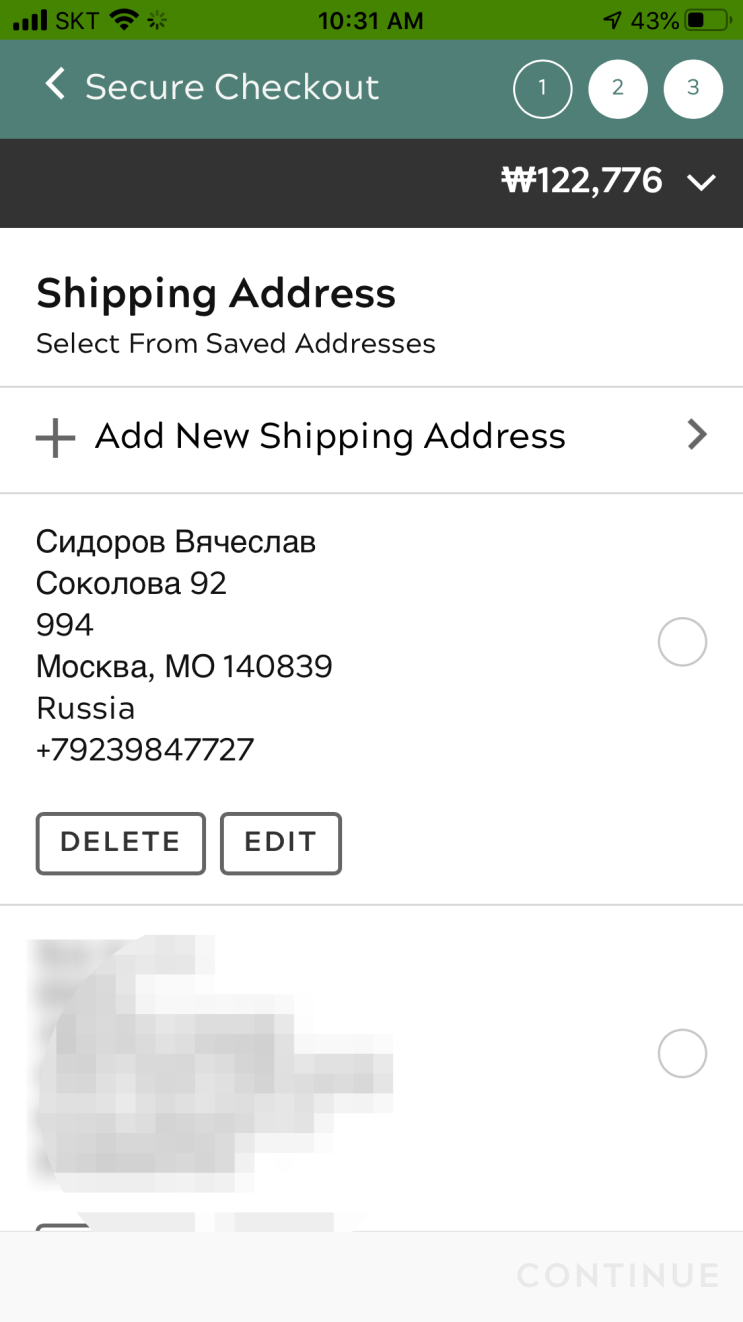Image resolution: width=743 pixels, height=1322 pixels.
Task: Go to checkout step 2 circle
Action: (x=618, y=89)
